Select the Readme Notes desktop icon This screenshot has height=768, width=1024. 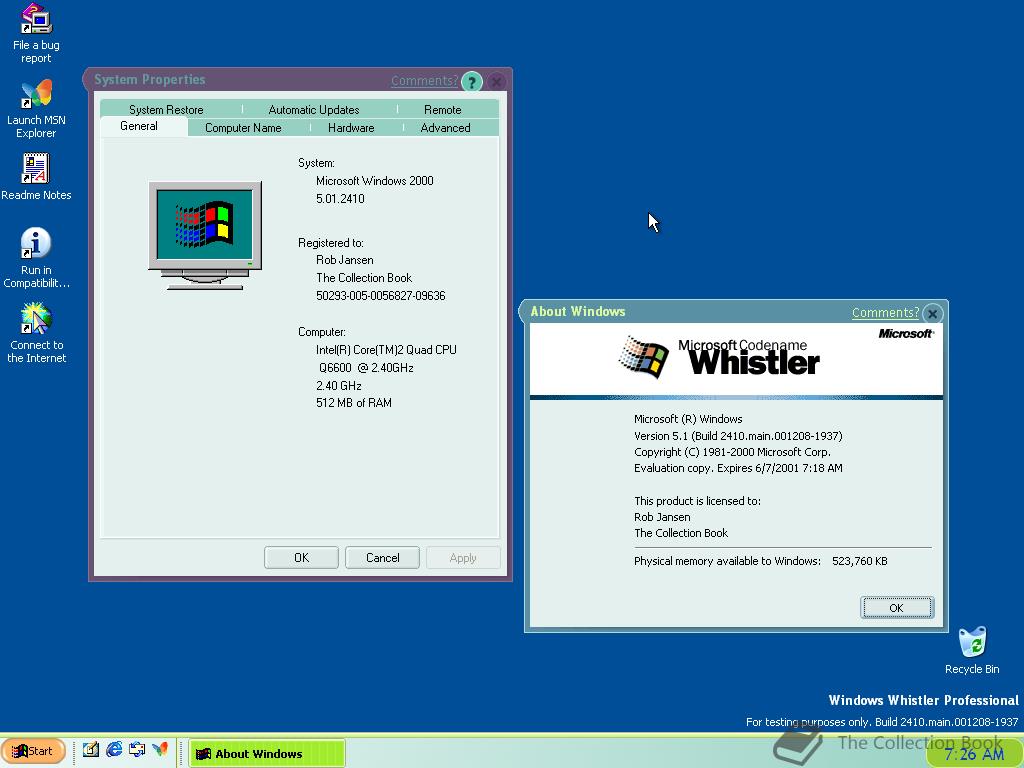tap(36, 176)
